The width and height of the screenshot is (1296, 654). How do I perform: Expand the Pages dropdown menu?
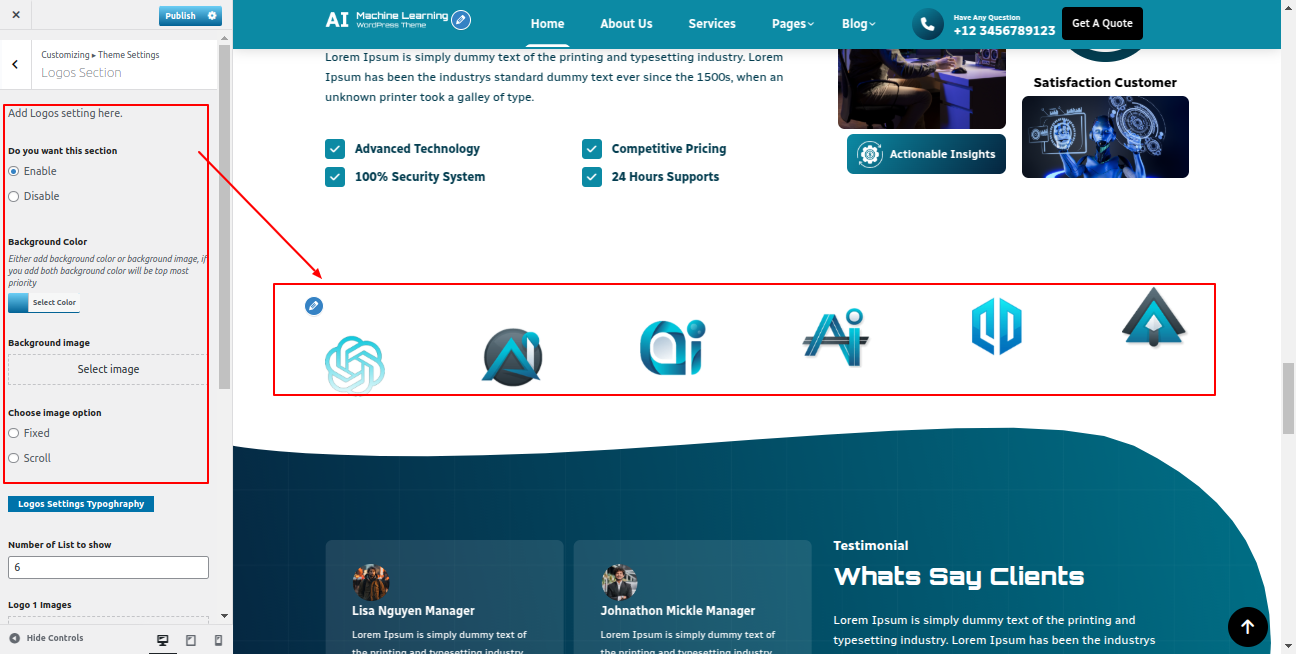tap(793, 24)
